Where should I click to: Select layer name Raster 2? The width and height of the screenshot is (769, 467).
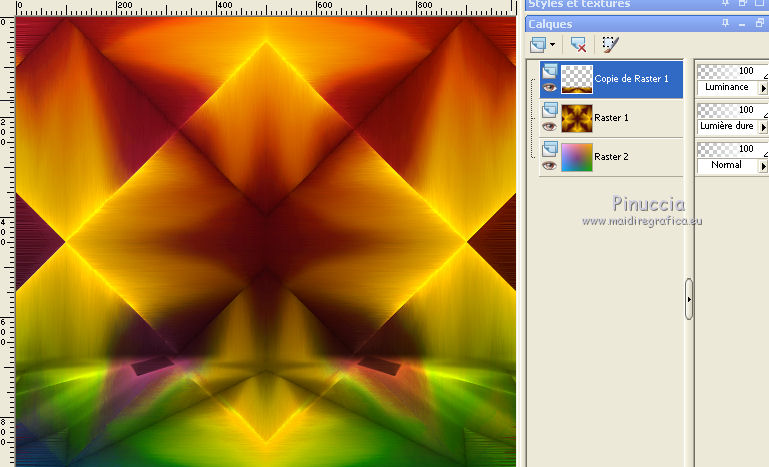(611, 156)
